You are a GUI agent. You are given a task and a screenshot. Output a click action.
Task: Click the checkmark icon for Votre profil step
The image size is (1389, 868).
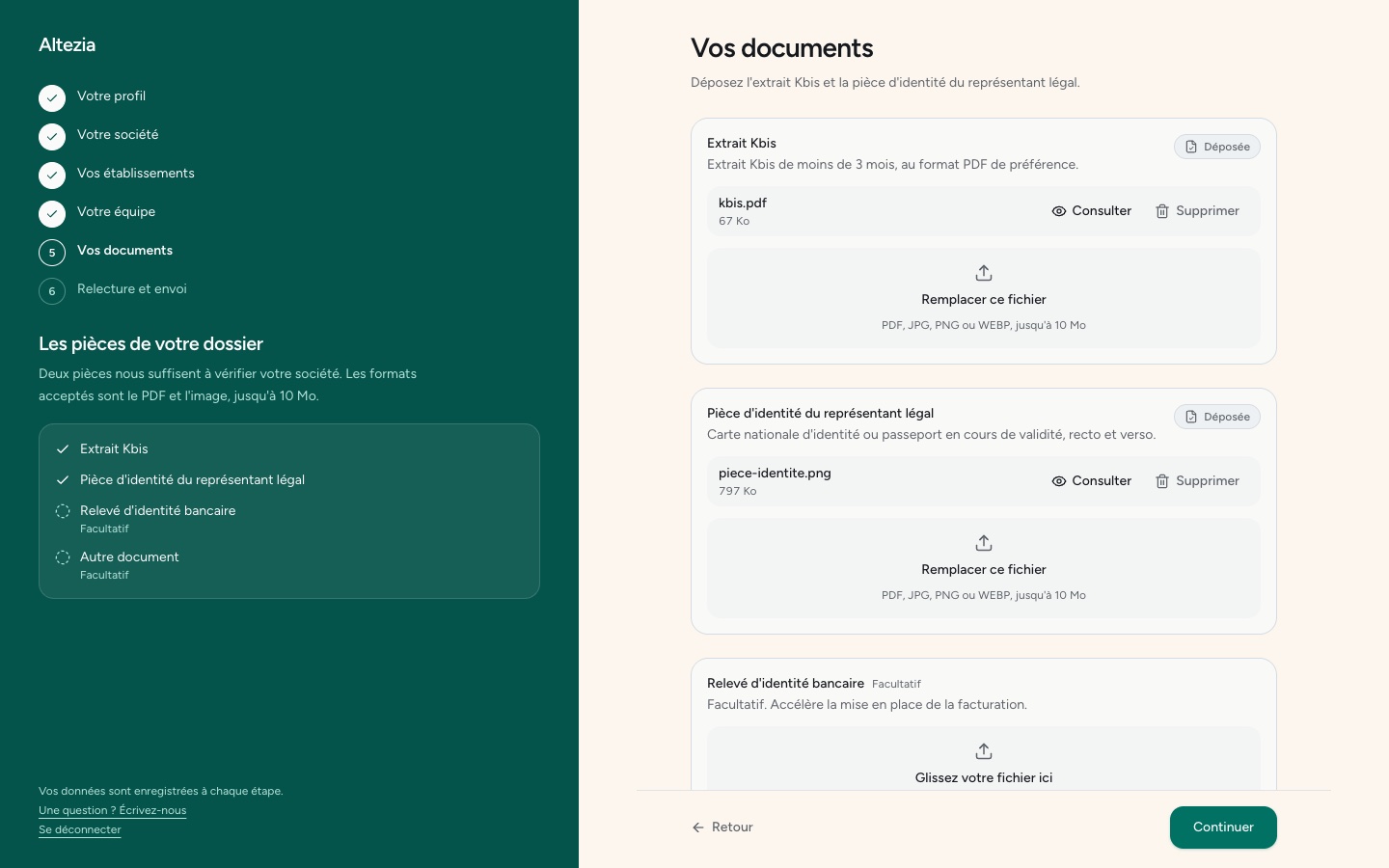click(x=52, y=98)
